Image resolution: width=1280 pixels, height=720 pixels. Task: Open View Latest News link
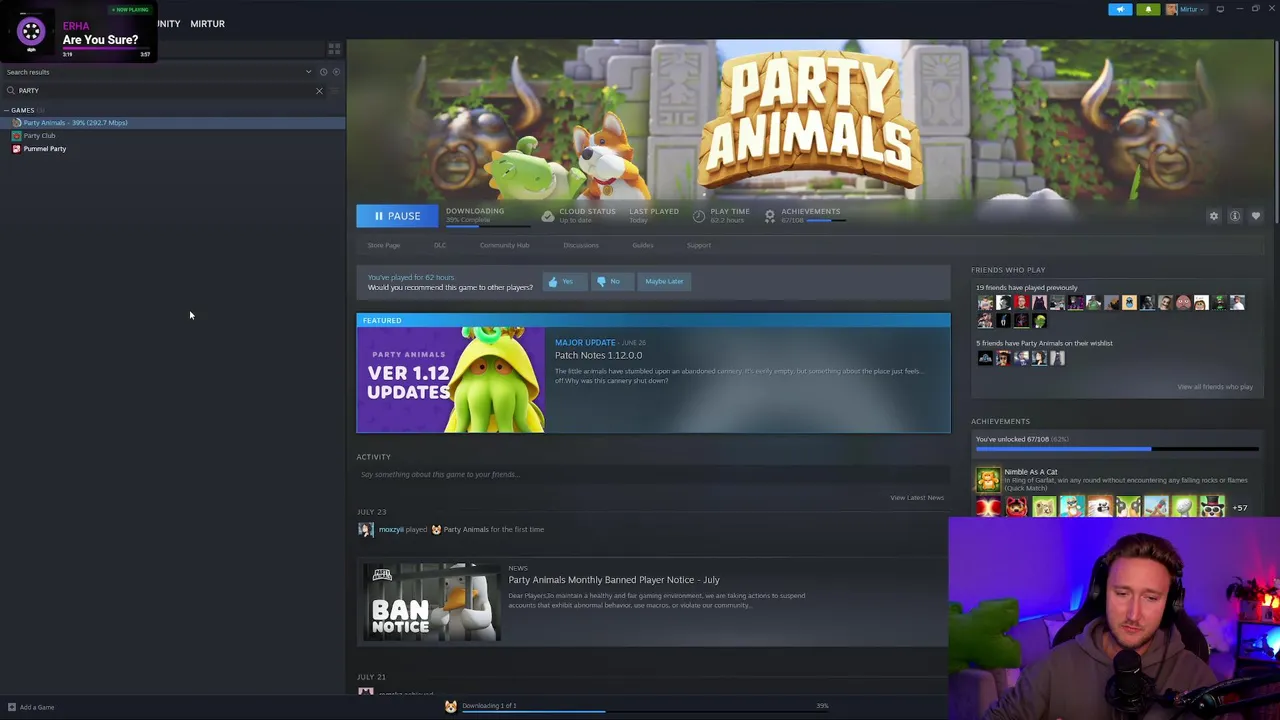click(x=917, y=498)
